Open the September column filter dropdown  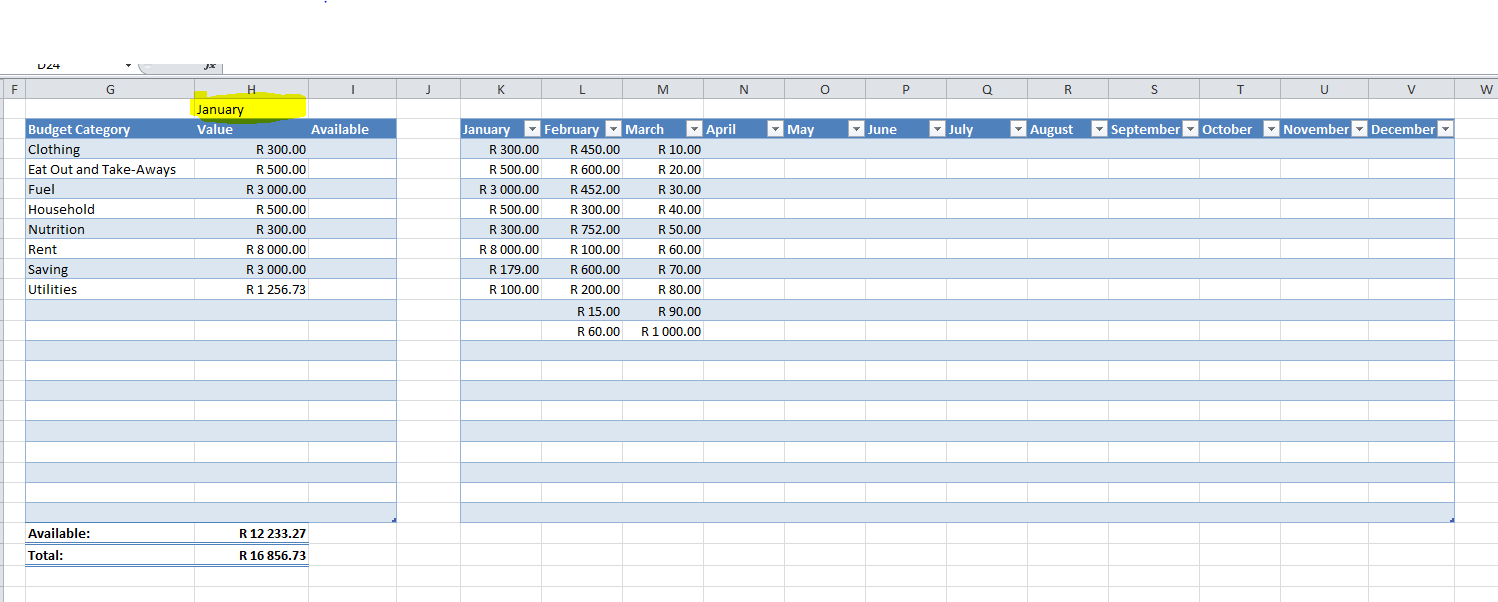coord(1189,129)
